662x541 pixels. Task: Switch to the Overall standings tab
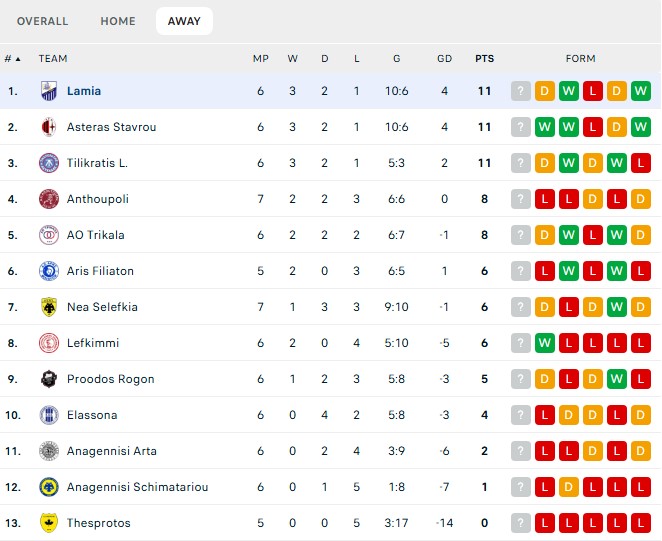click(43, 21)
